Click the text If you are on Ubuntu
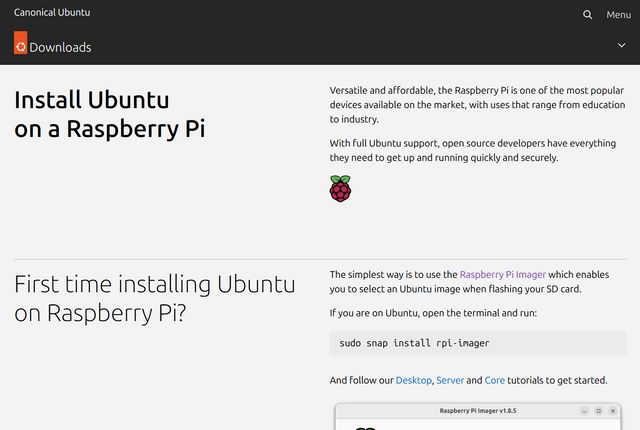The height and width of the screenshot is (430, 640). tap(433, 313)
